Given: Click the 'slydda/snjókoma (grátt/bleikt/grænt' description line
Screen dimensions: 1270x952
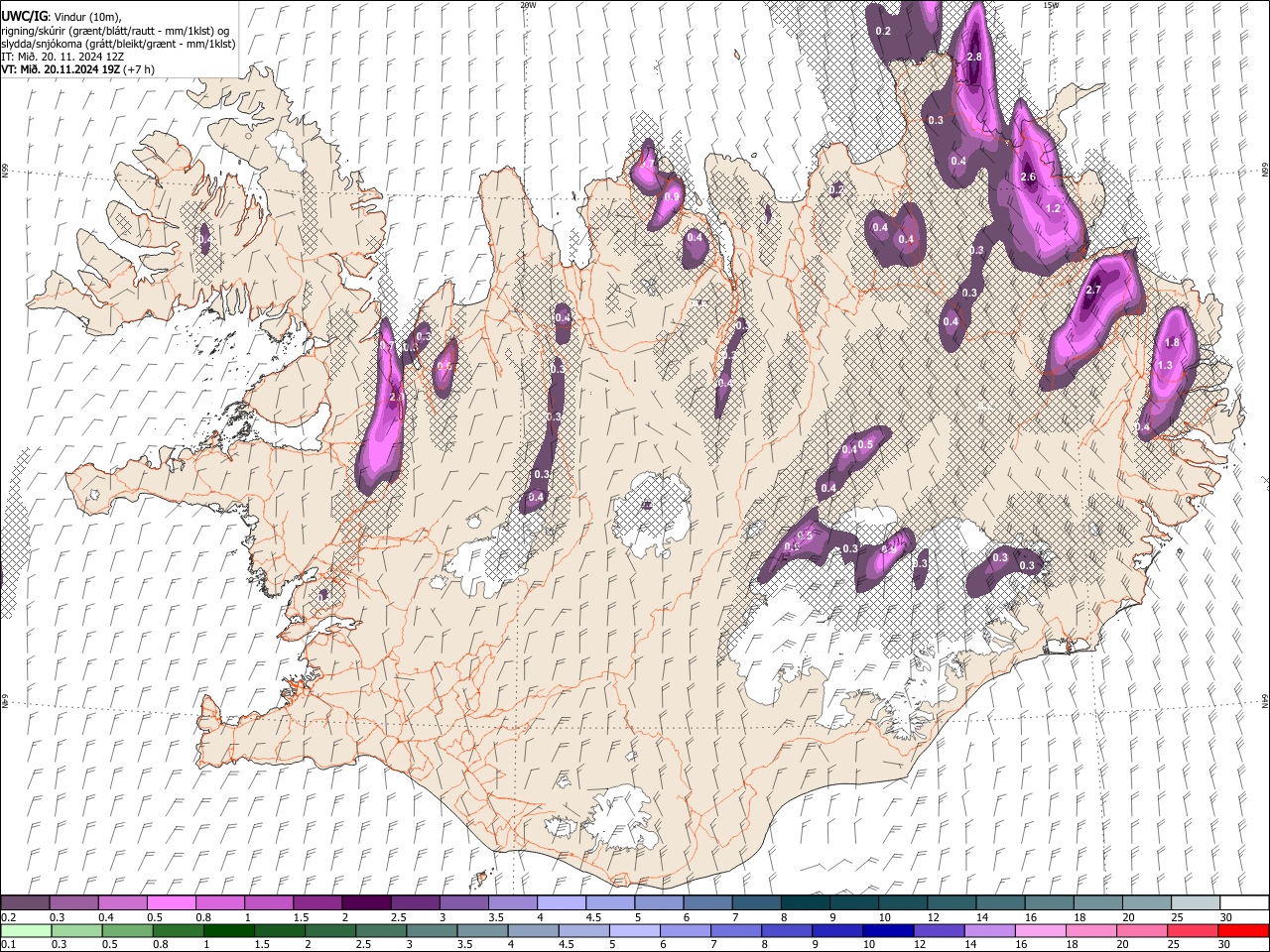Looking at the screenshot, I should (118, 44).
